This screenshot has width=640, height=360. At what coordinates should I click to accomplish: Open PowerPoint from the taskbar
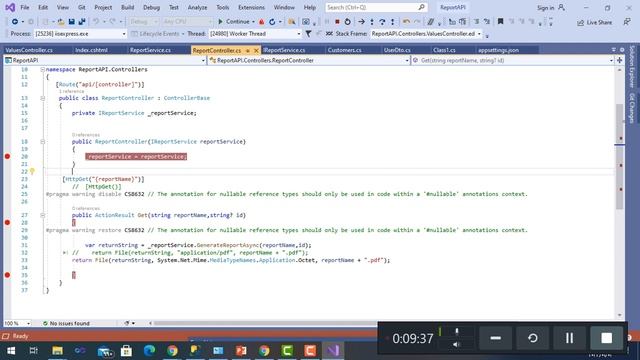click(241, 351)
